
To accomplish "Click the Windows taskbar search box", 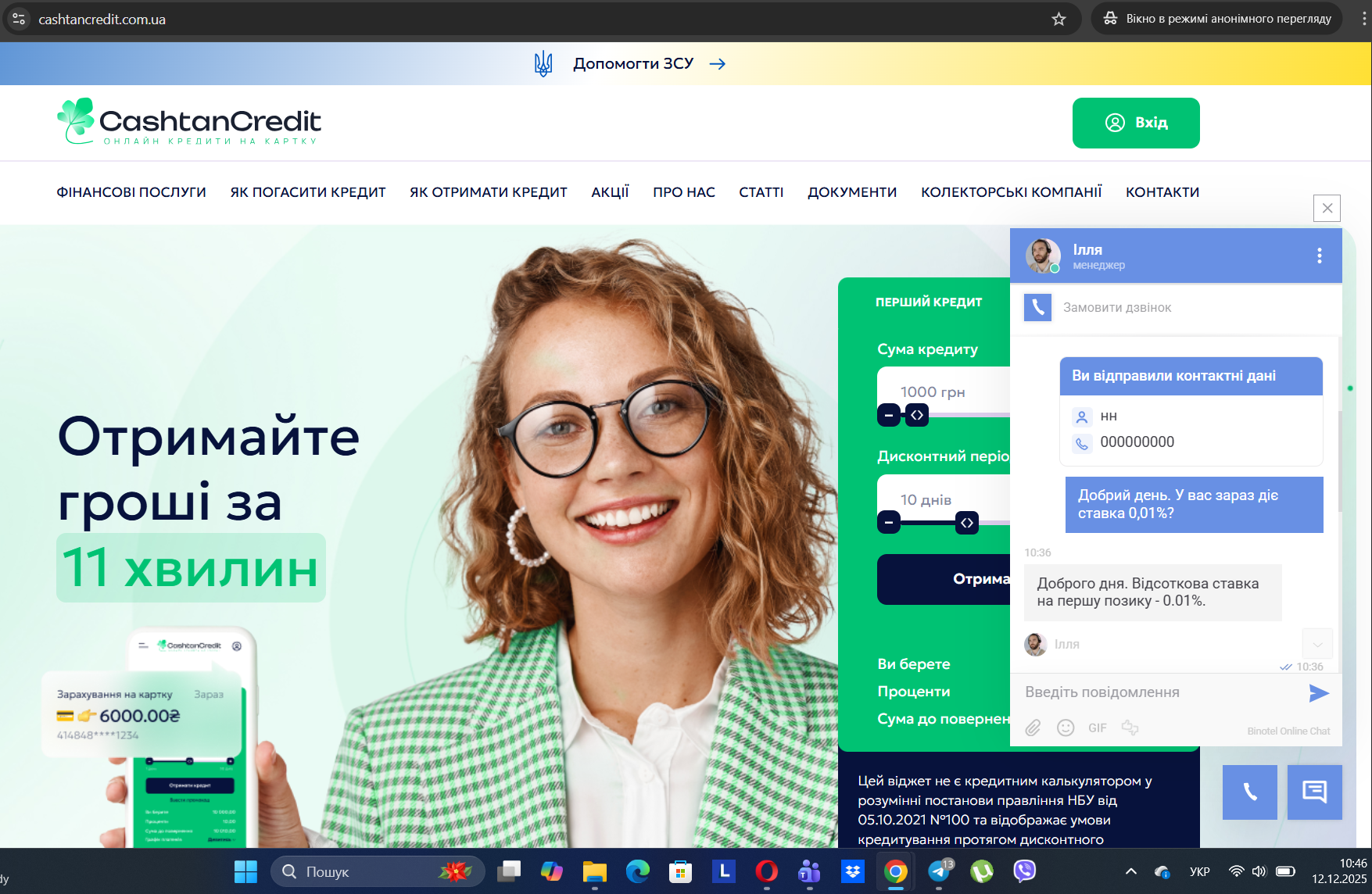I will tap(378, 871).
